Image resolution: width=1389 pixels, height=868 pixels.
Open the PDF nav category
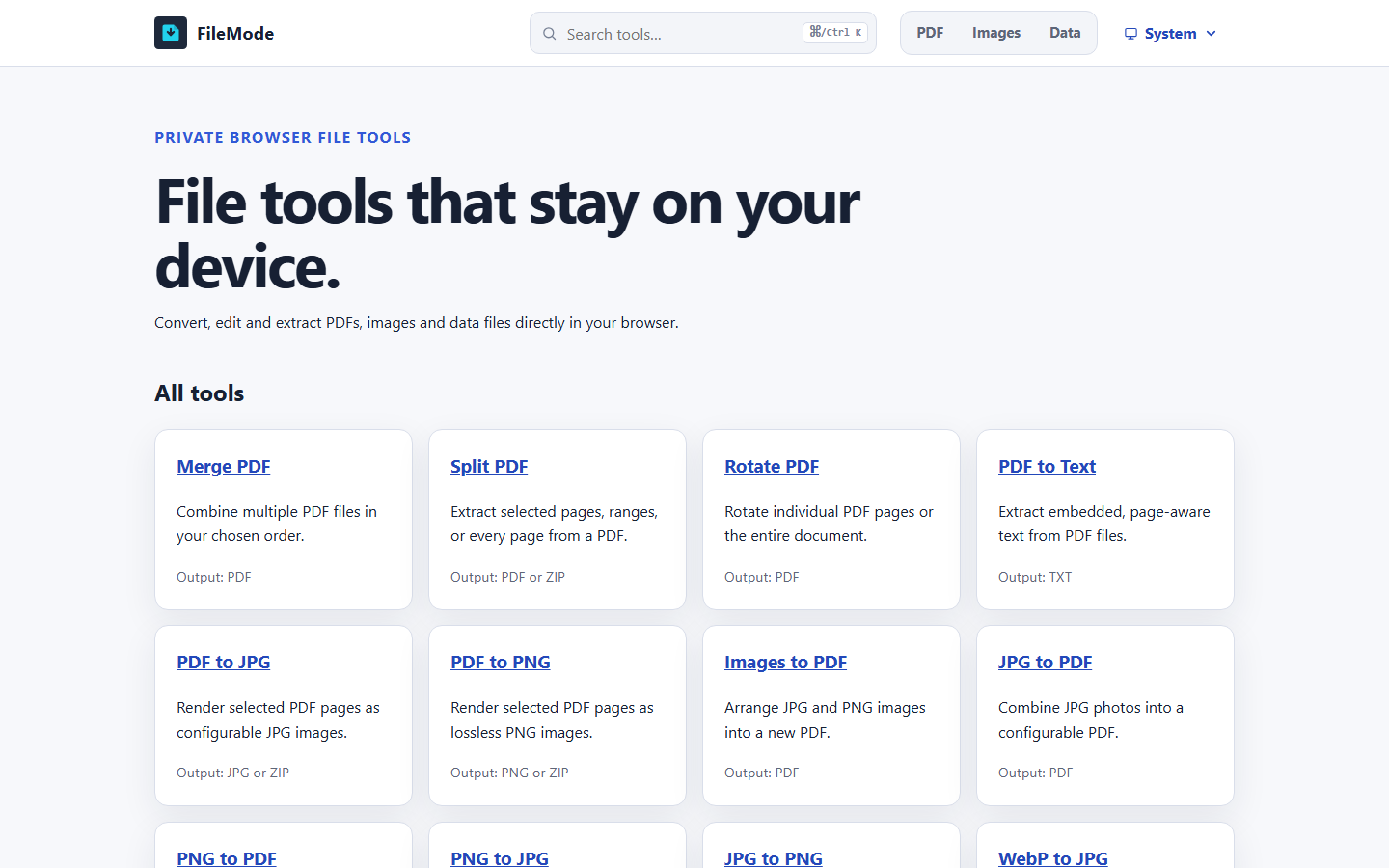point(930,33)
